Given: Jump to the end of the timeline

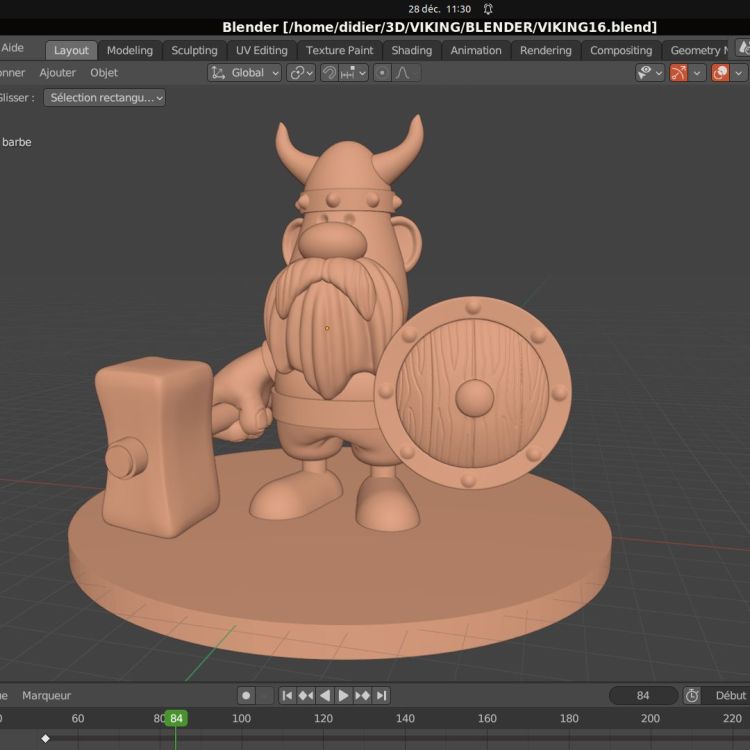Looking at the screenshot, I should pyautogui.click(x=381, y=695).
